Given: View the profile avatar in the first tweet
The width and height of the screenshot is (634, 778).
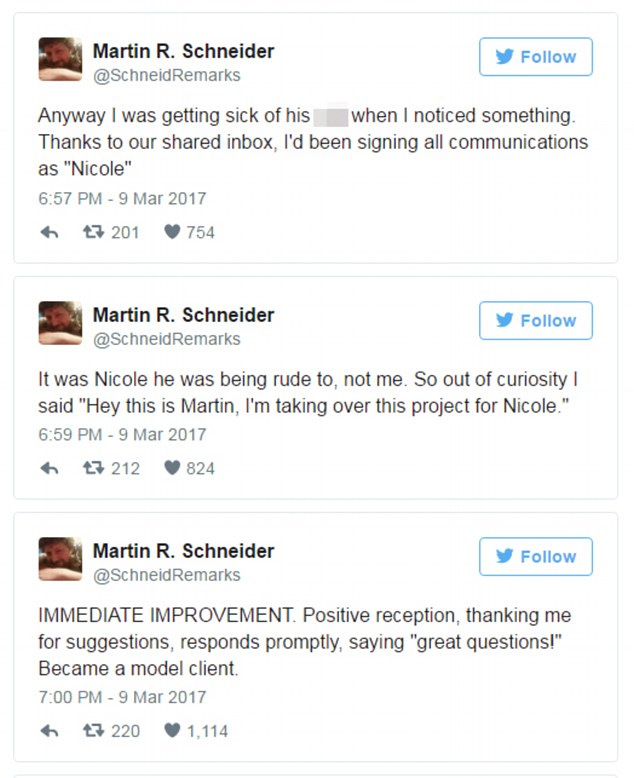Looking at the screenshot, I should click(x=60, y=59).
